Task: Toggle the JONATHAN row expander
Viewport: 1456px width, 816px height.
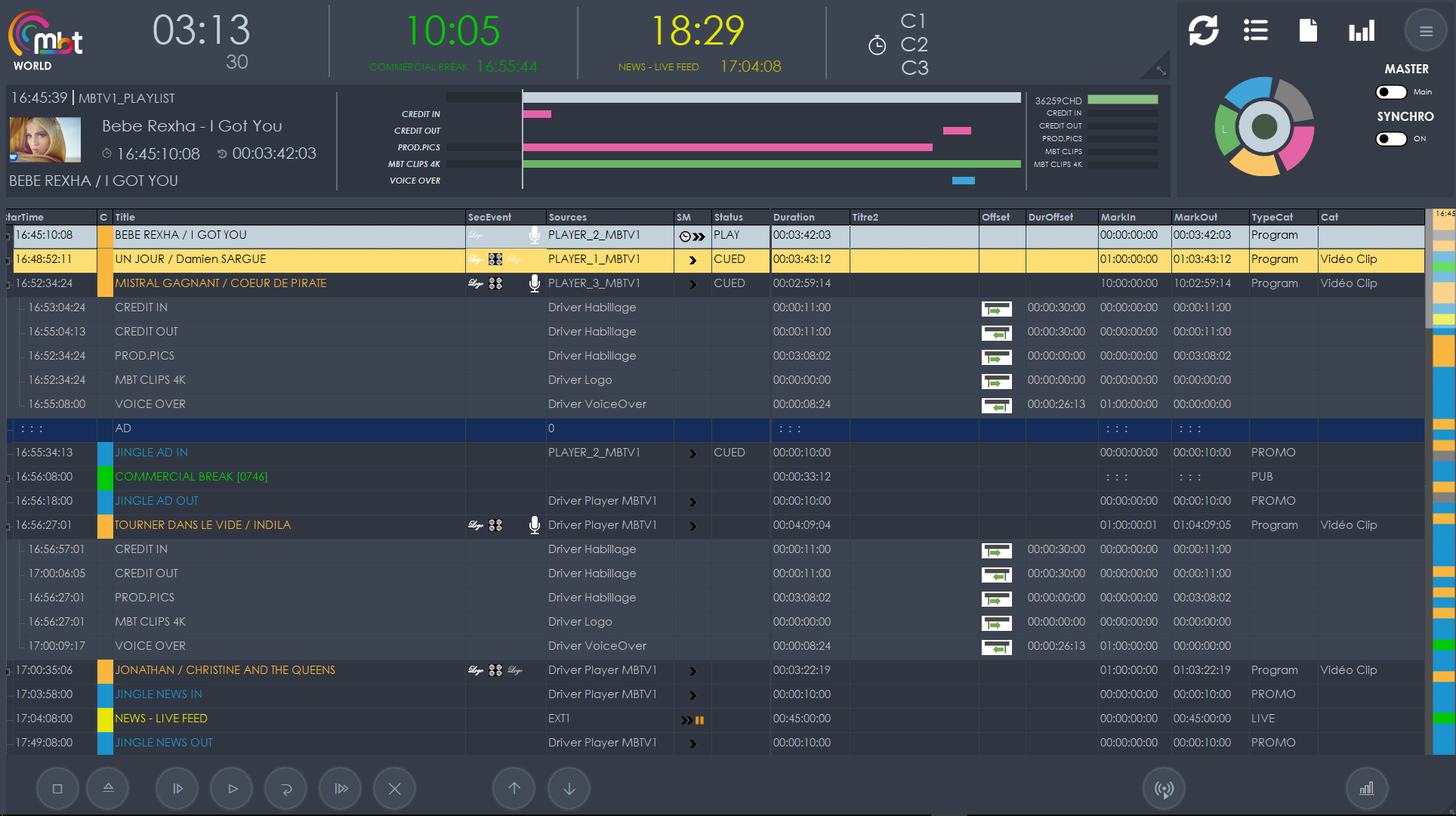Action: pos(9,671)
